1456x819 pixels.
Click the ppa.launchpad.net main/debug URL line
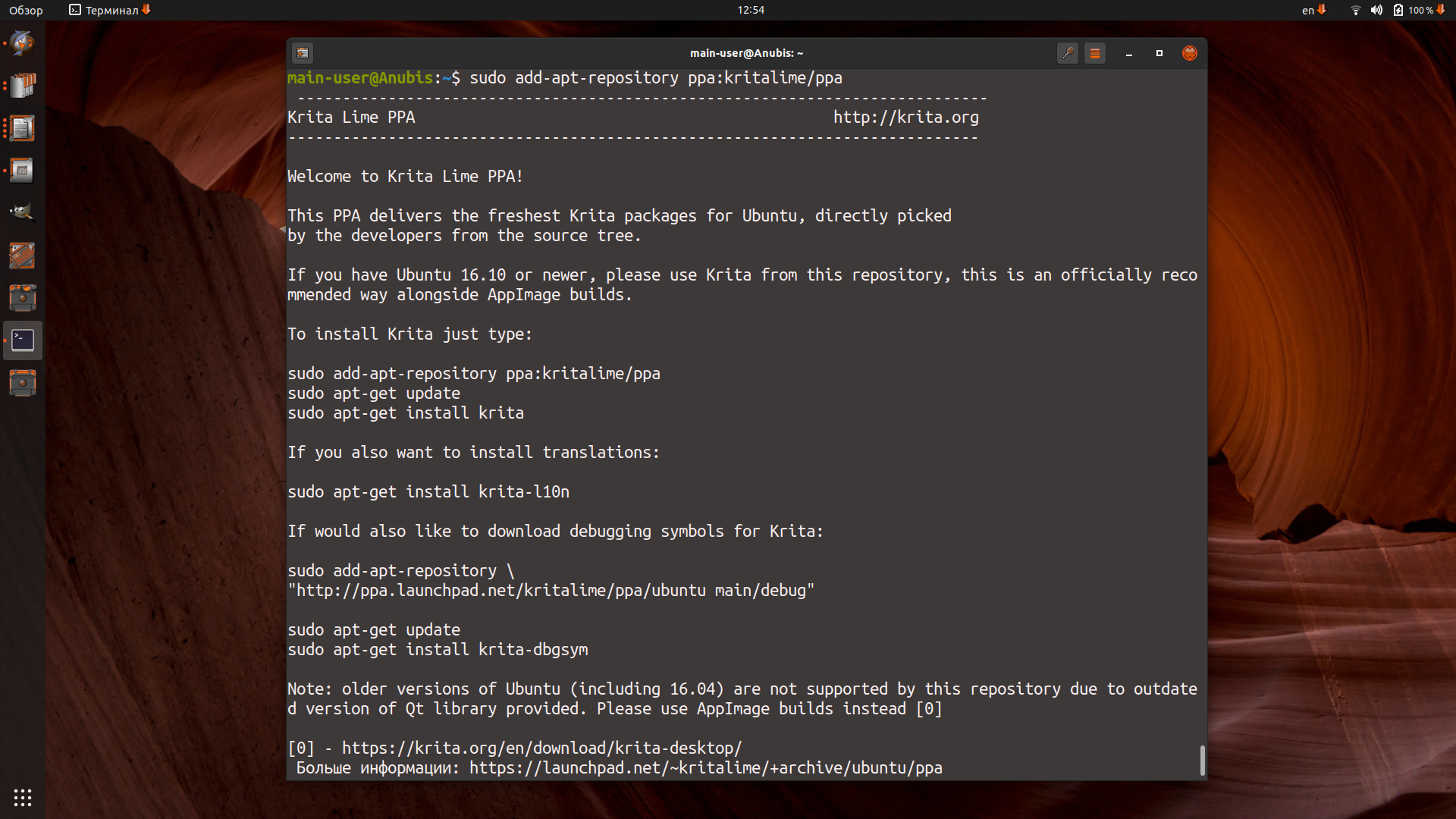click(551, 591)
